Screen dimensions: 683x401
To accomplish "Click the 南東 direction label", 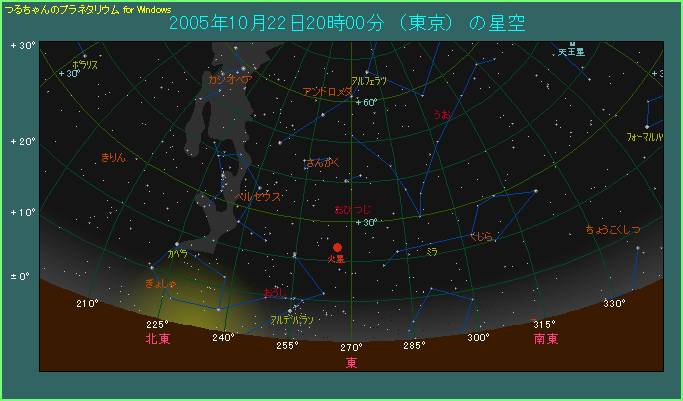I will coord(545,340).
